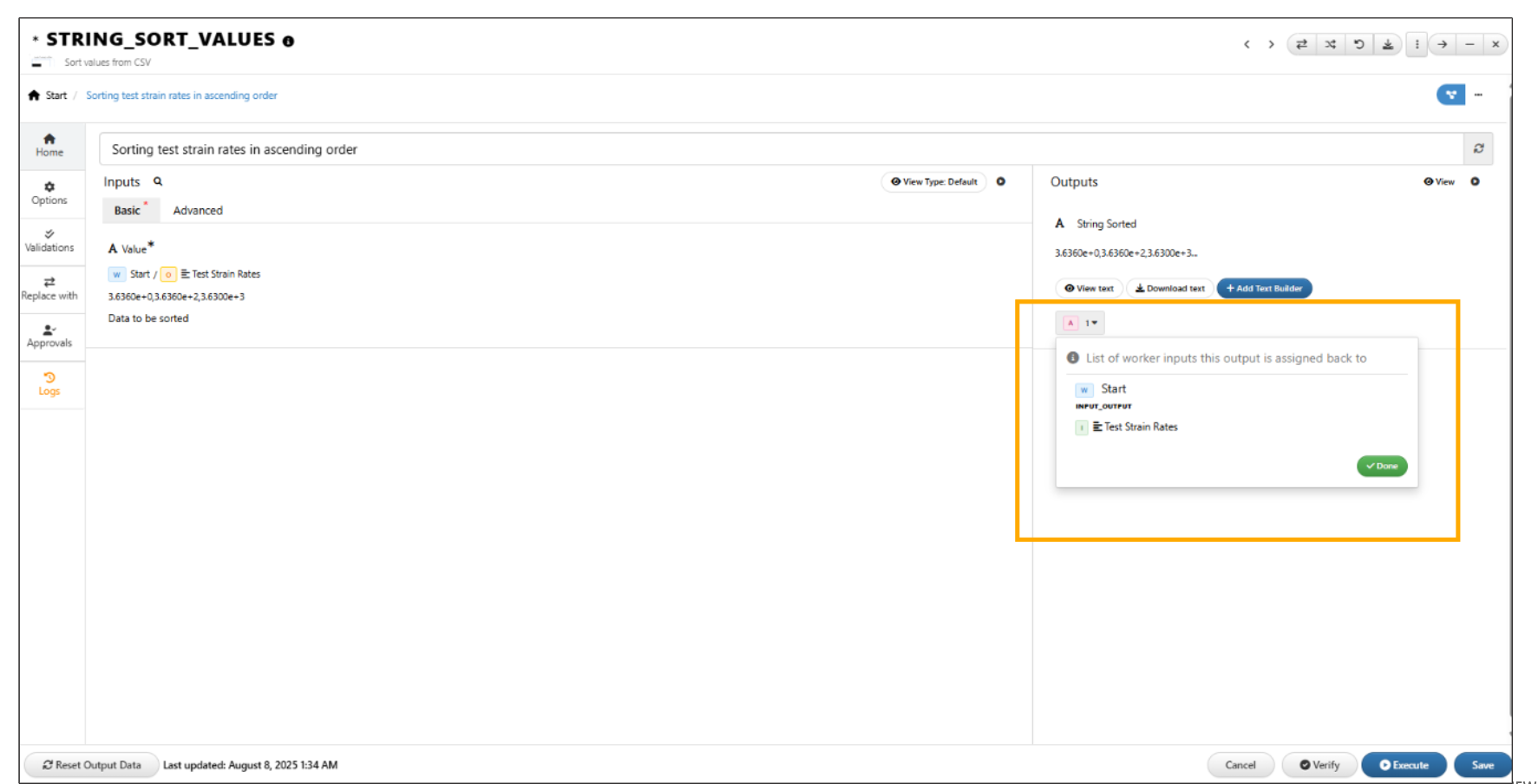Click the blue workflow graph icon
This screenshot has width=1538, height=784.
pos(1450,95)
